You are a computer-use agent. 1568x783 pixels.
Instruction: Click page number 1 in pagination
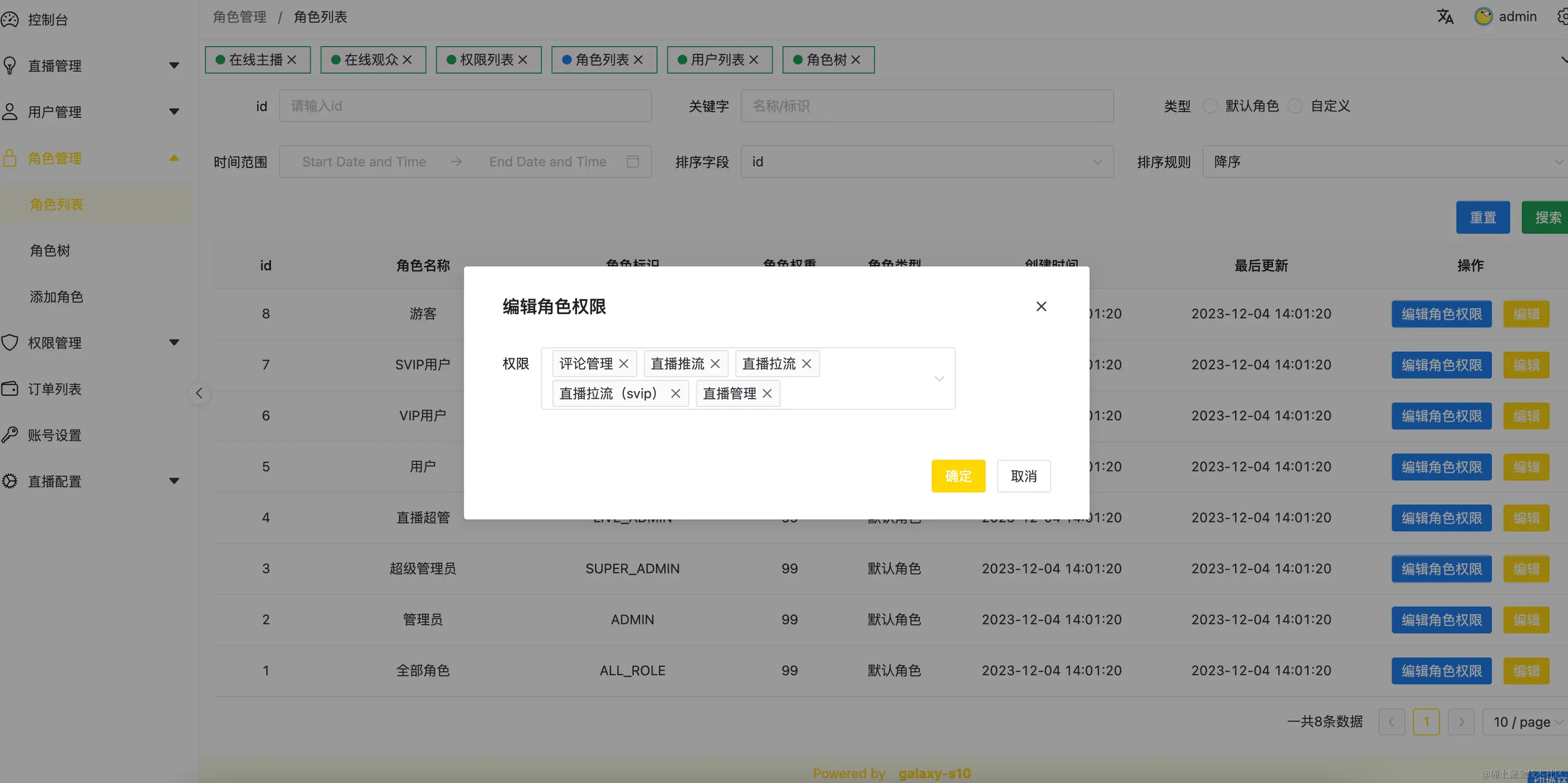[x=1426, y=721]
